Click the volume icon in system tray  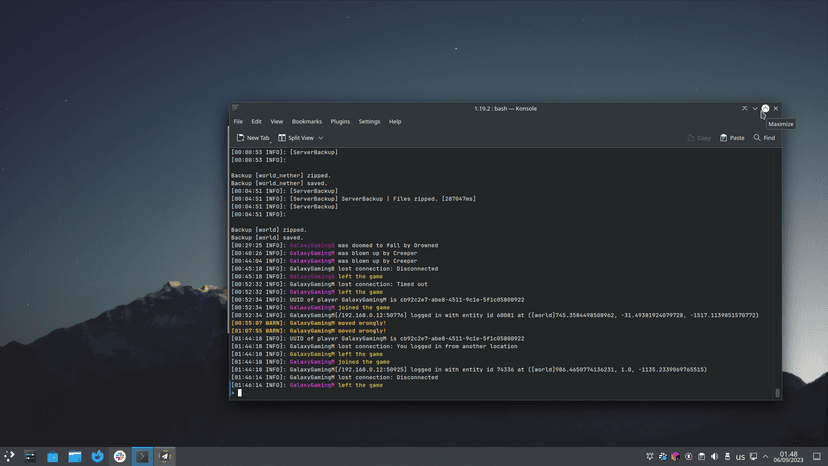tap(714, 457)
